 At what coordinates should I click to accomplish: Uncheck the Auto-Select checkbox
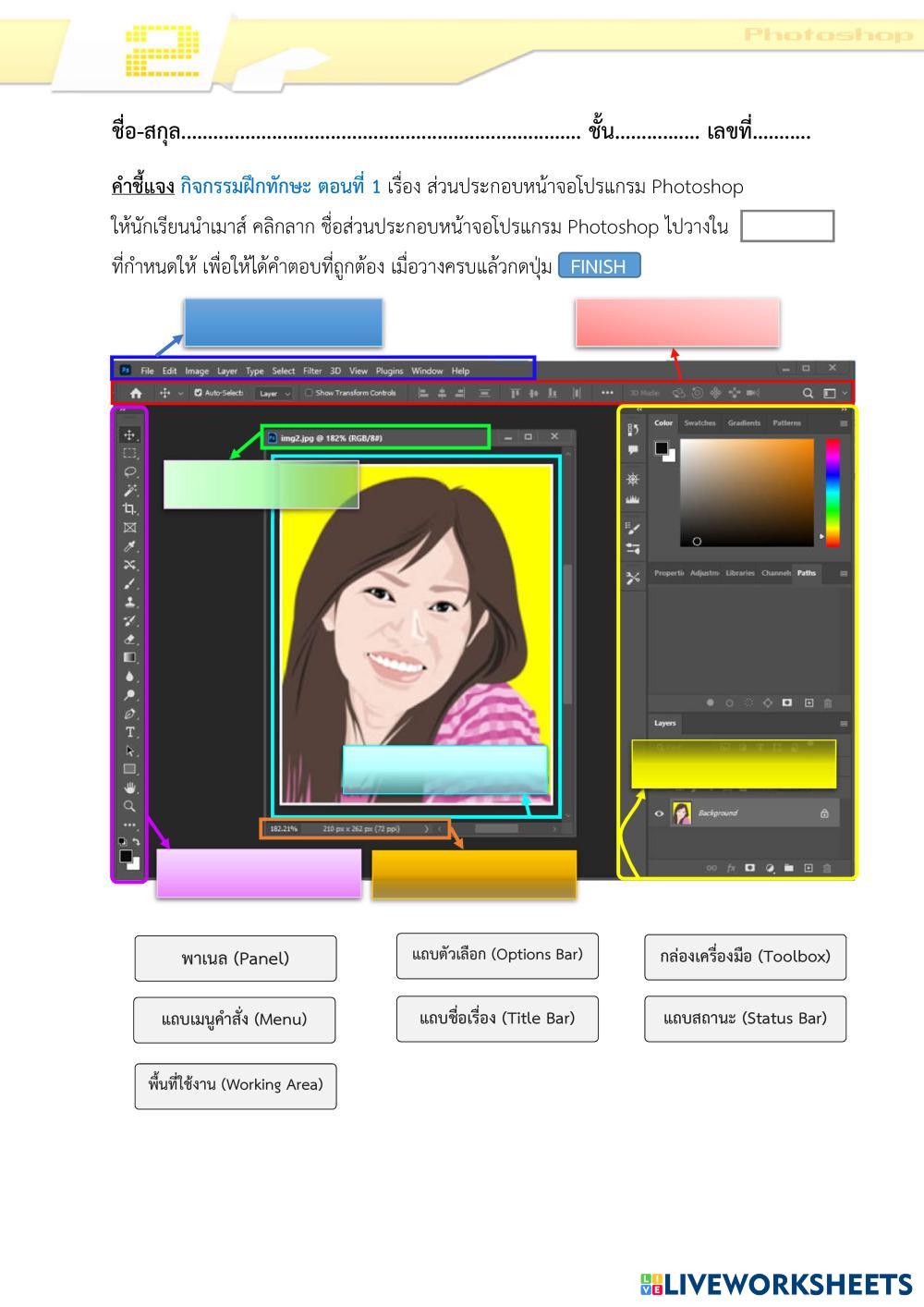pos(198,393)
